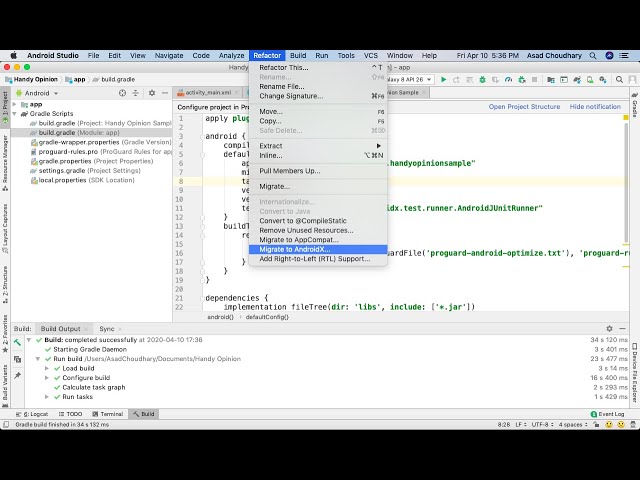Click the app breadcrumb in navigation bar
640x480 pixels.
coord(76,80)
